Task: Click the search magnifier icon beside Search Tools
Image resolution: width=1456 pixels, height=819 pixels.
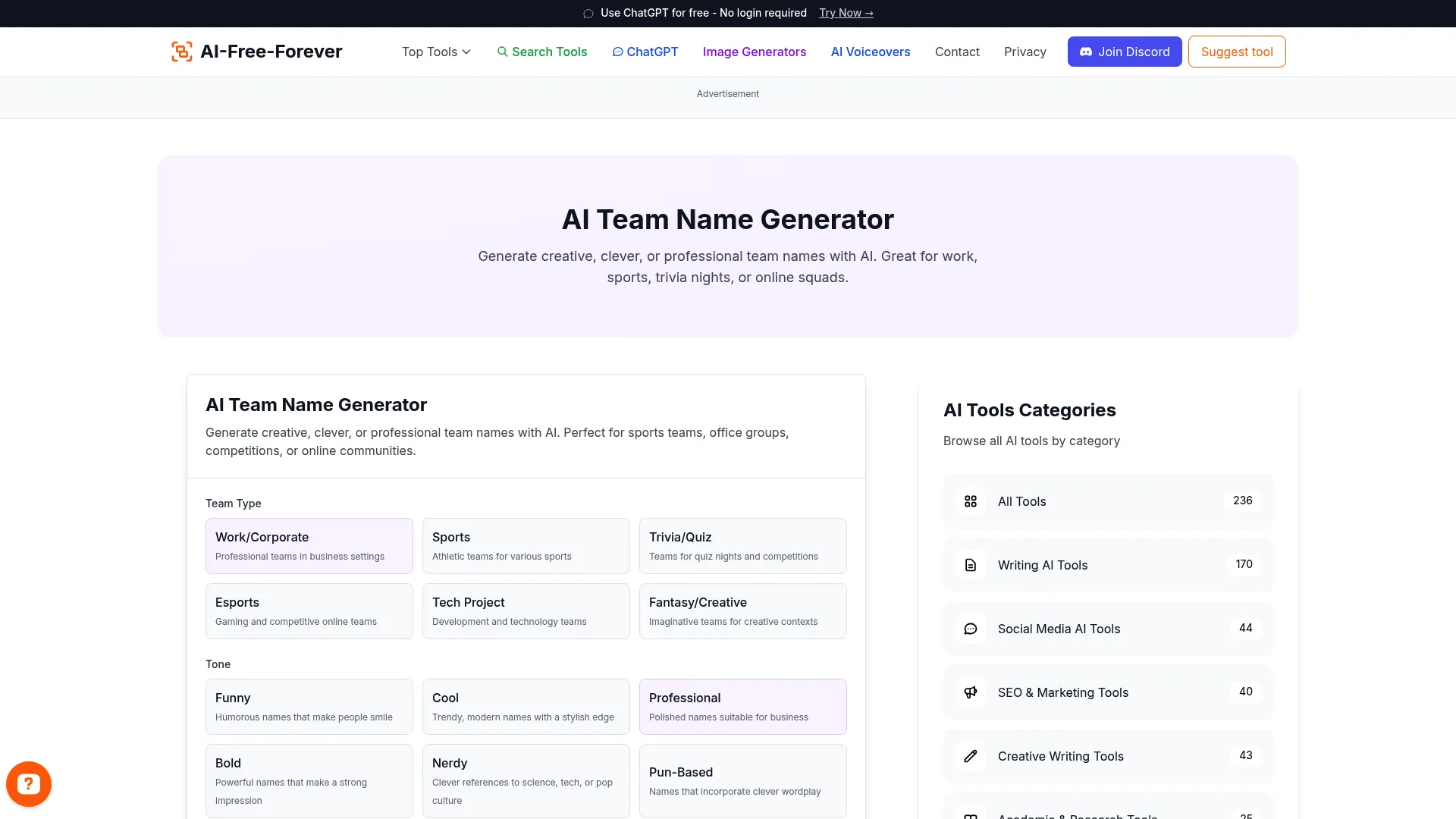Action: [503, 52]
